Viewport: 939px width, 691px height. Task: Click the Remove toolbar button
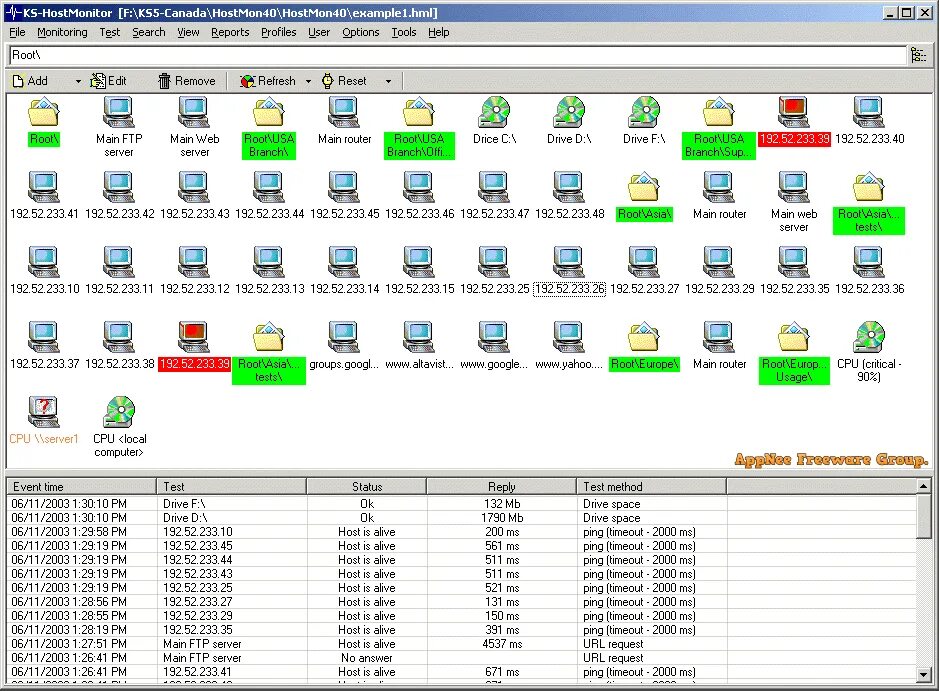pos(186,81)
